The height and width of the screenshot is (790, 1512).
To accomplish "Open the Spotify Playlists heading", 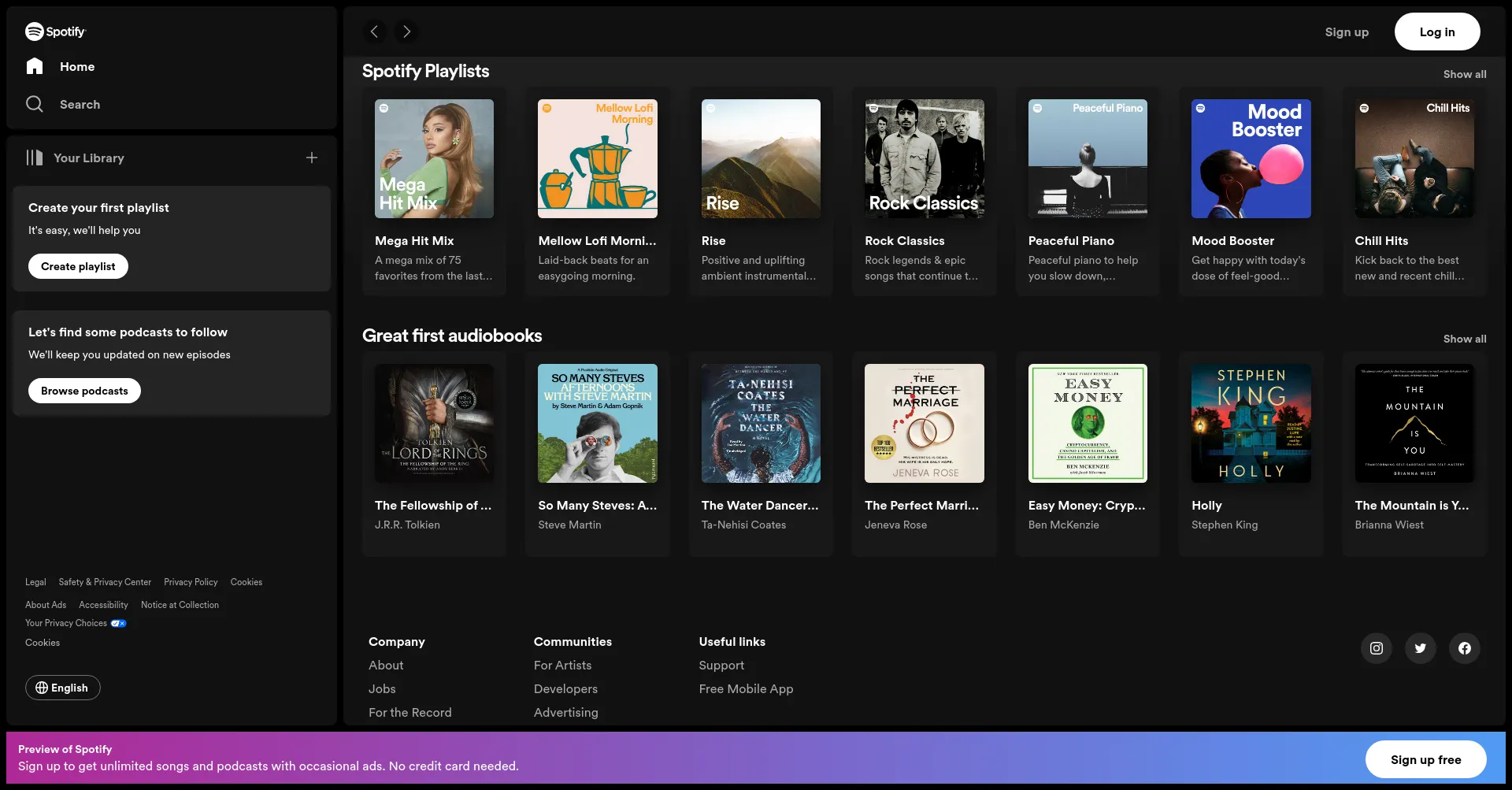I will (x=425, y=71).
